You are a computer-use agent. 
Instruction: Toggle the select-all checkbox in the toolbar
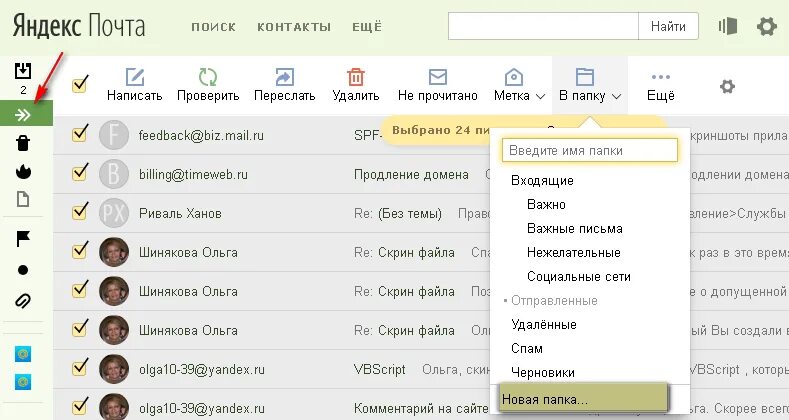80,84
